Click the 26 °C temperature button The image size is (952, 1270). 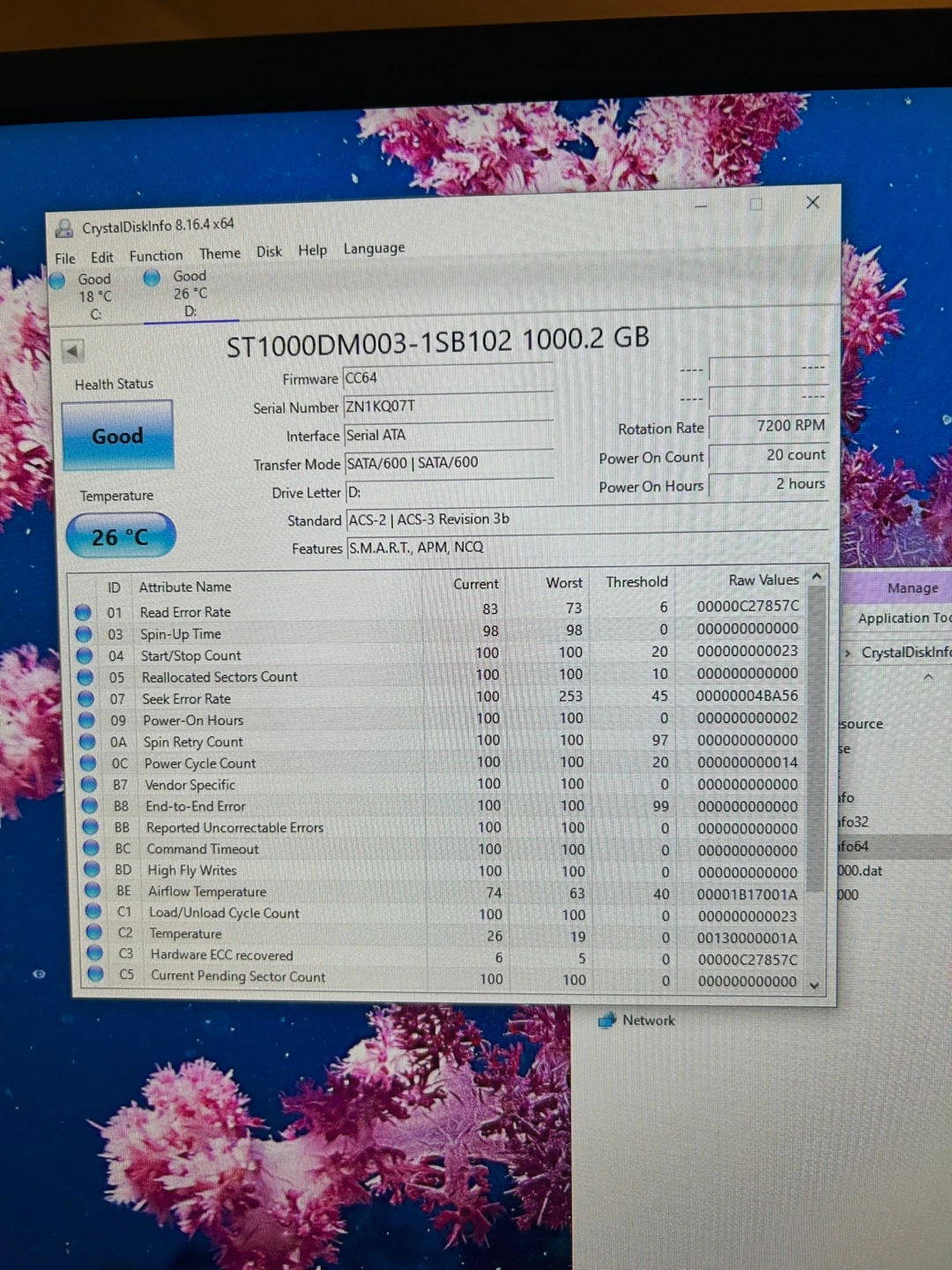point(120,536)
